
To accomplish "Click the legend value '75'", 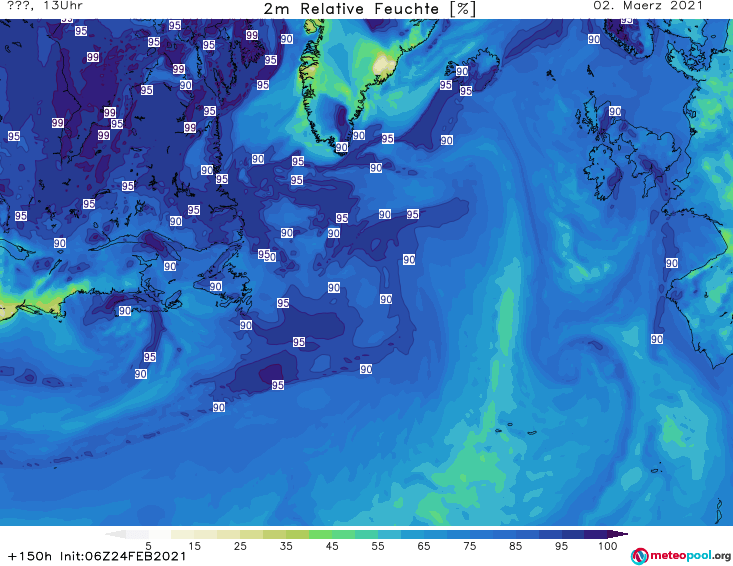I will point(469,546).
